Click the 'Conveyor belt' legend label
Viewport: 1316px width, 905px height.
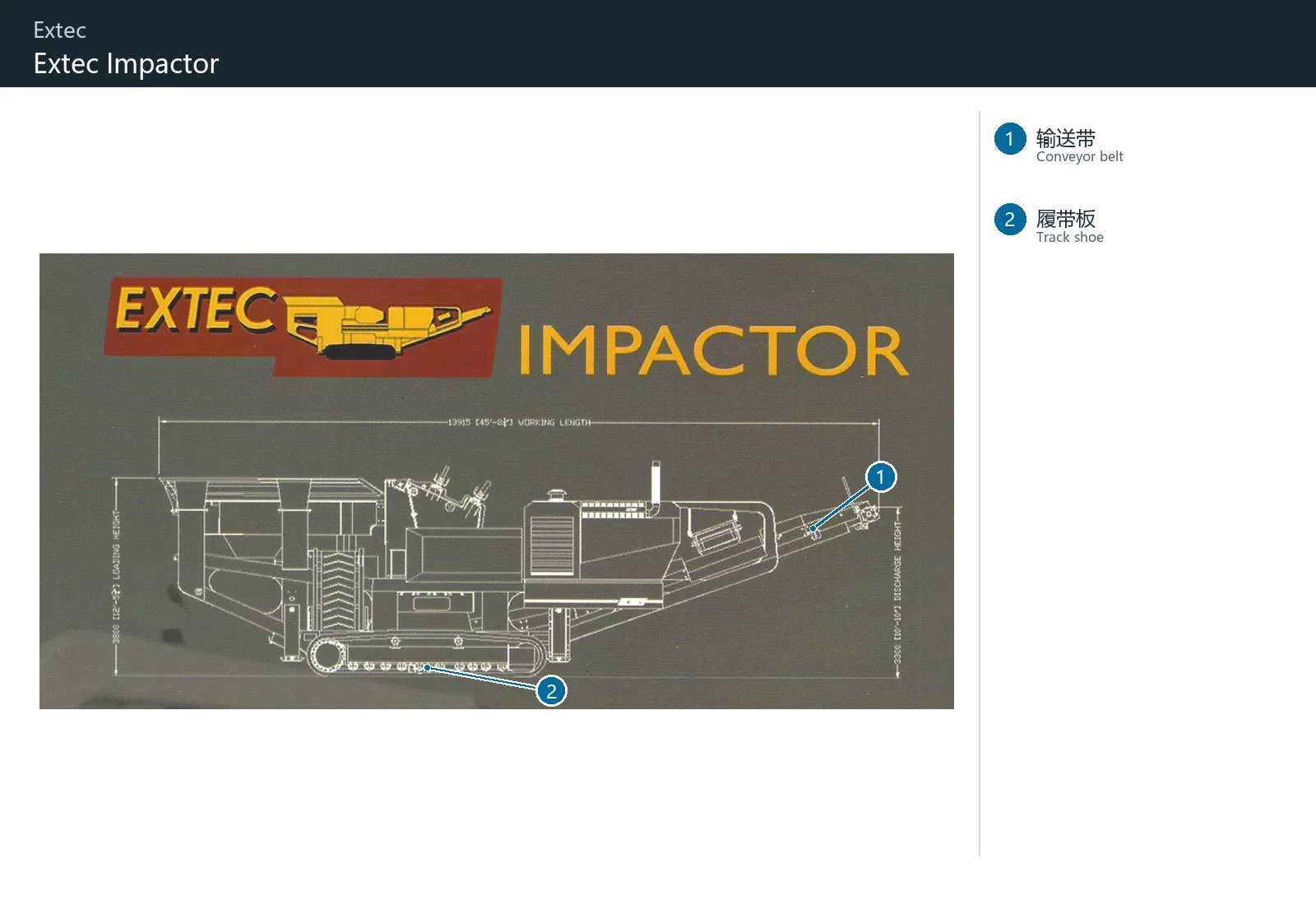click(1079, 156)
